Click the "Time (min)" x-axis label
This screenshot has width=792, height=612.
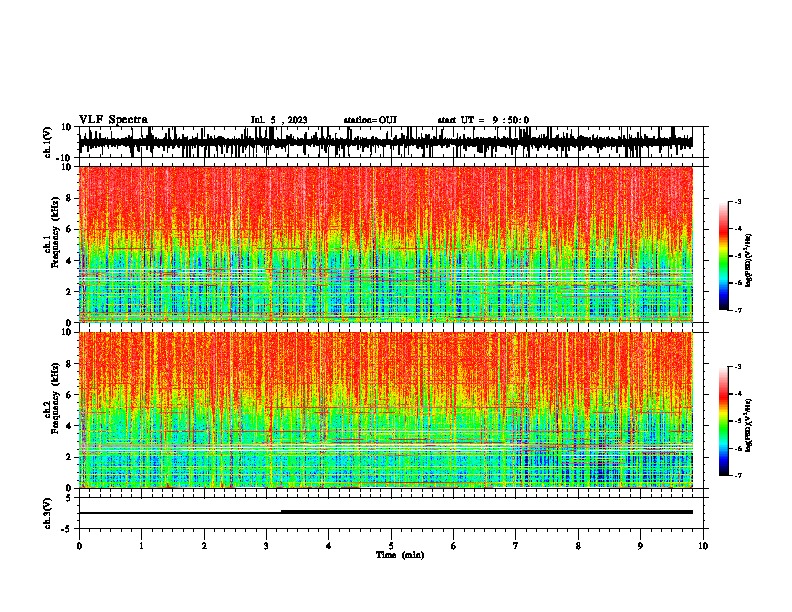400,555
